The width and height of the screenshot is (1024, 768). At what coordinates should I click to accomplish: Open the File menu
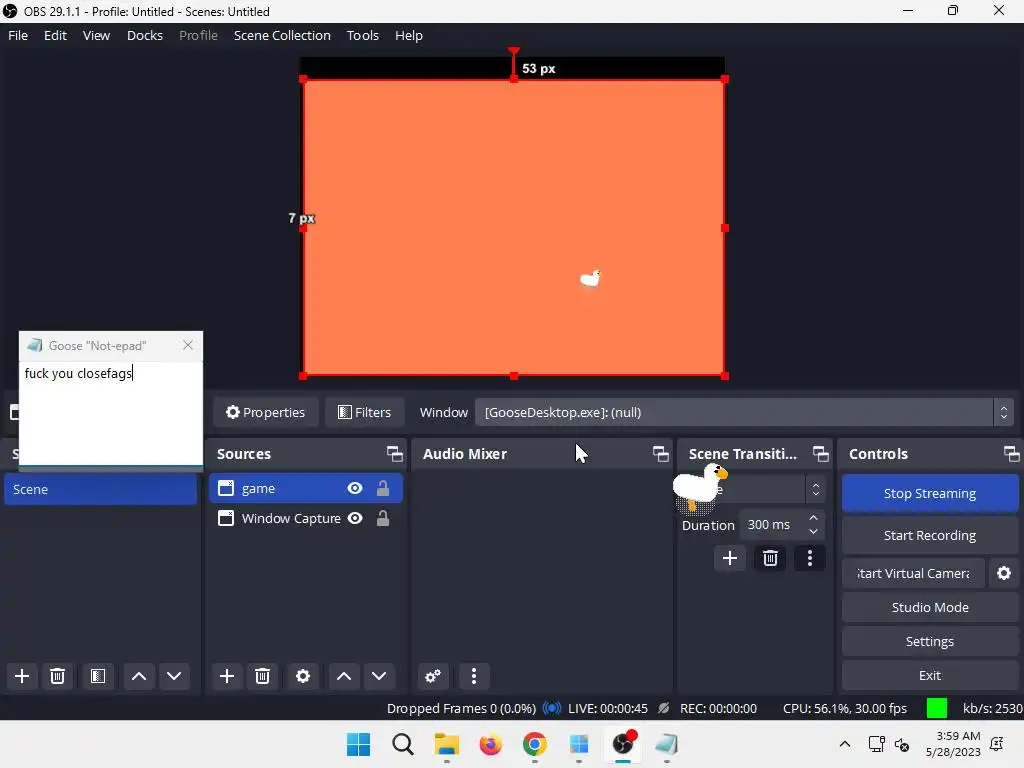pos(18,35)
